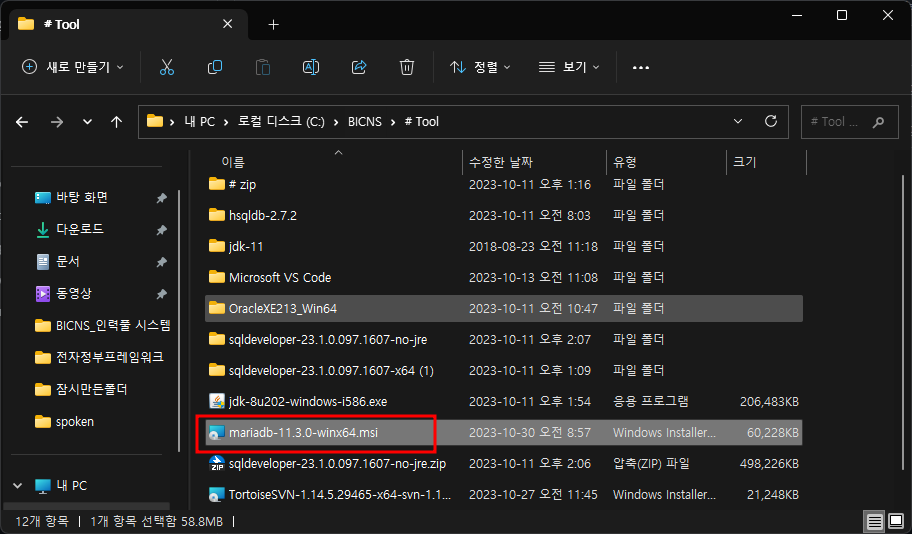Click the navigation pane scrollbar
The height and width of the screenshot is (534, 912).
(179, 320)
